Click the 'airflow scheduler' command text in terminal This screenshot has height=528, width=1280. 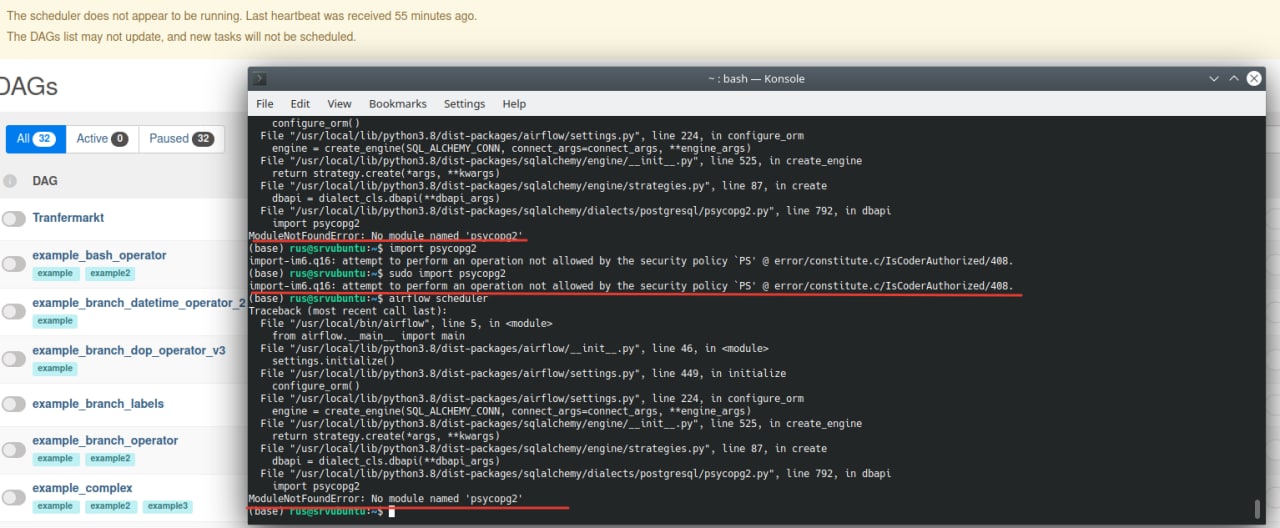click(x=440, y=299)
